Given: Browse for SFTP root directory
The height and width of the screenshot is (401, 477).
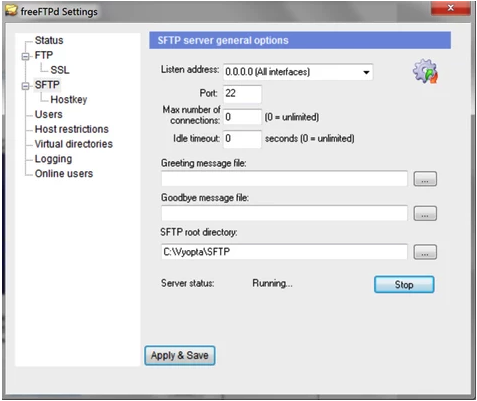Looking at the screenshot, I should (x=425, y=252).
